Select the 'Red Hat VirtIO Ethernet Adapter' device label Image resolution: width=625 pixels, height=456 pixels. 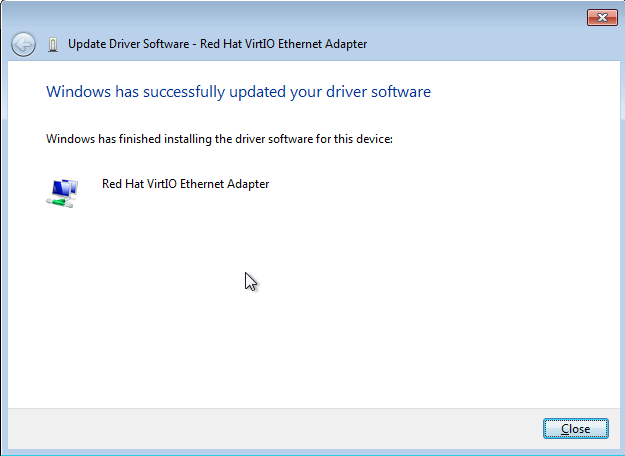(x=185, y=184)
